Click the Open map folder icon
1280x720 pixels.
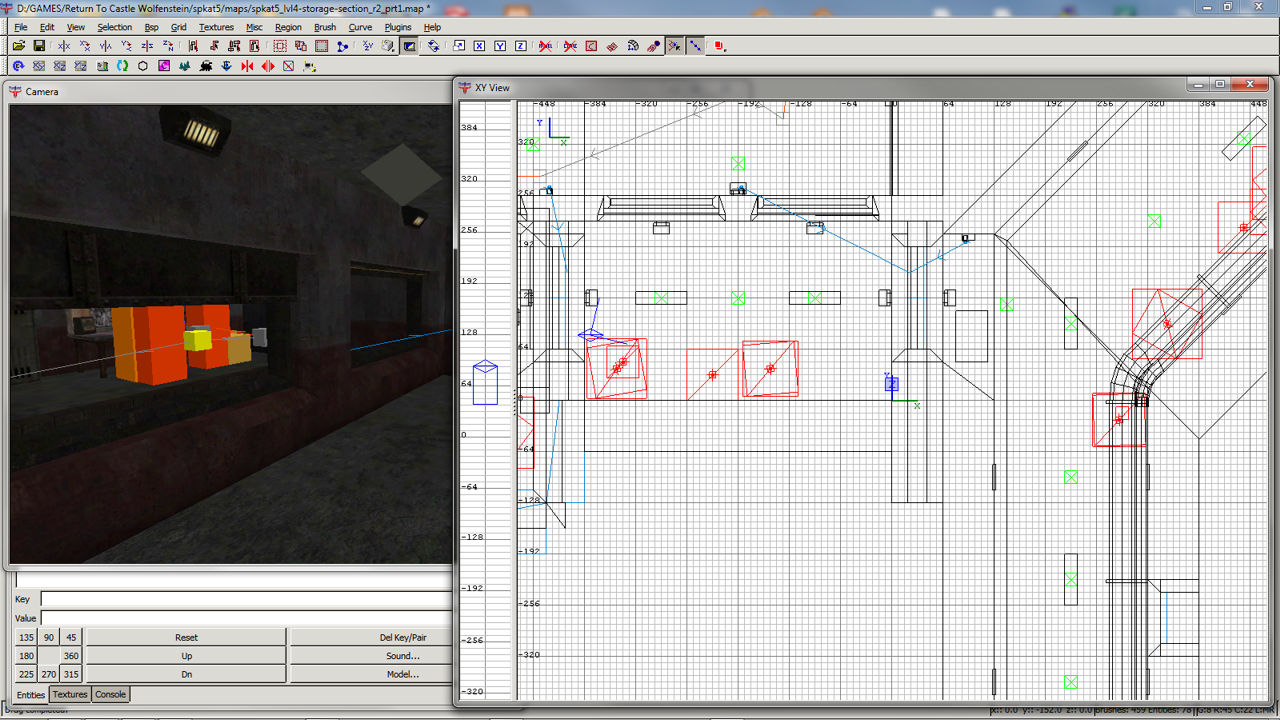tap(18, 46)
